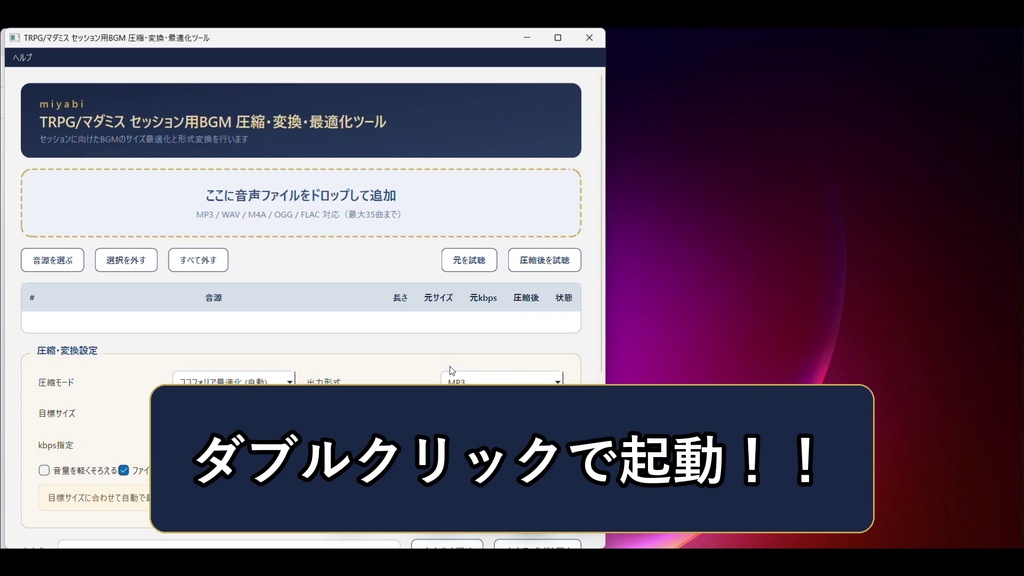The height and width of the screenshot is (576, 1024).
Task: Minimize the BGM tool window
Action: pyautogui.click(x=527, y=38)
